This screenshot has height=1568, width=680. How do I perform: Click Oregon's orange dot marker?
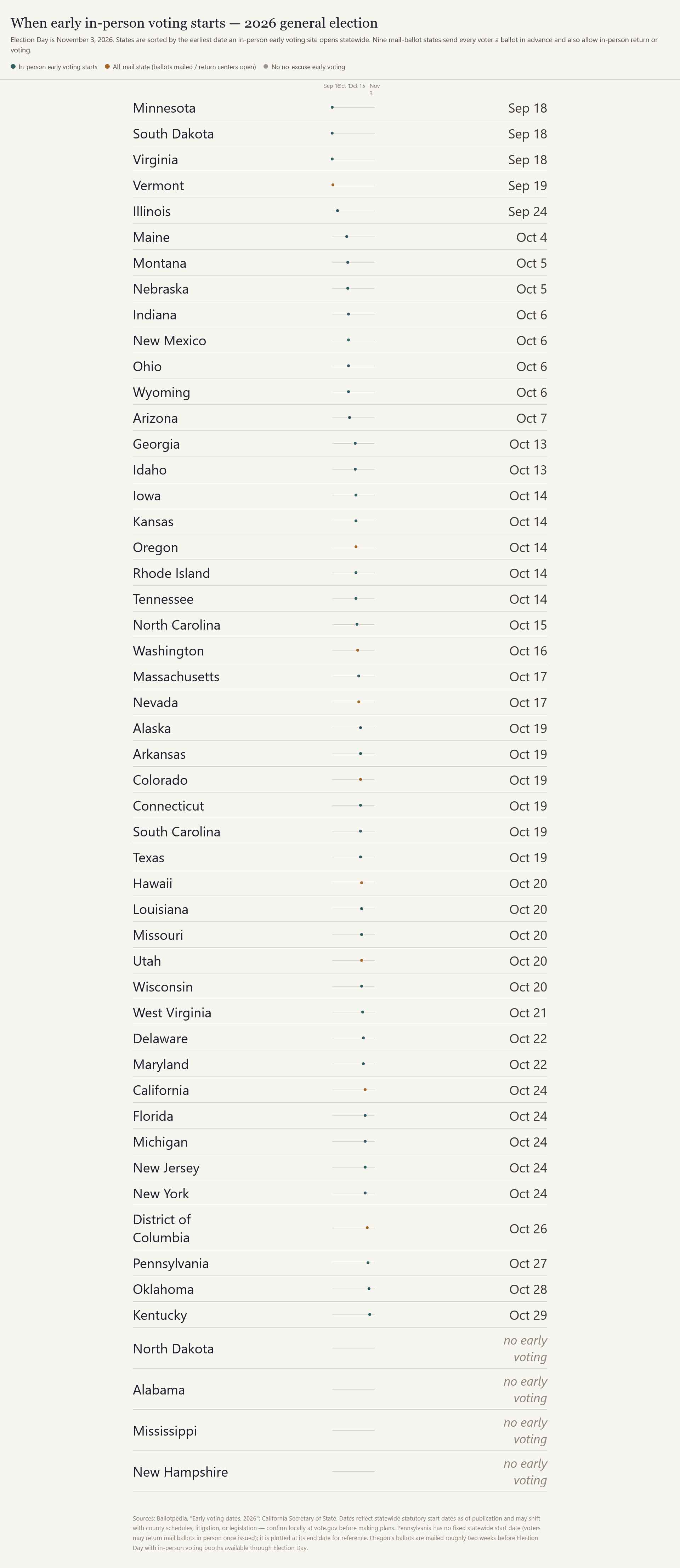point(356,547)
